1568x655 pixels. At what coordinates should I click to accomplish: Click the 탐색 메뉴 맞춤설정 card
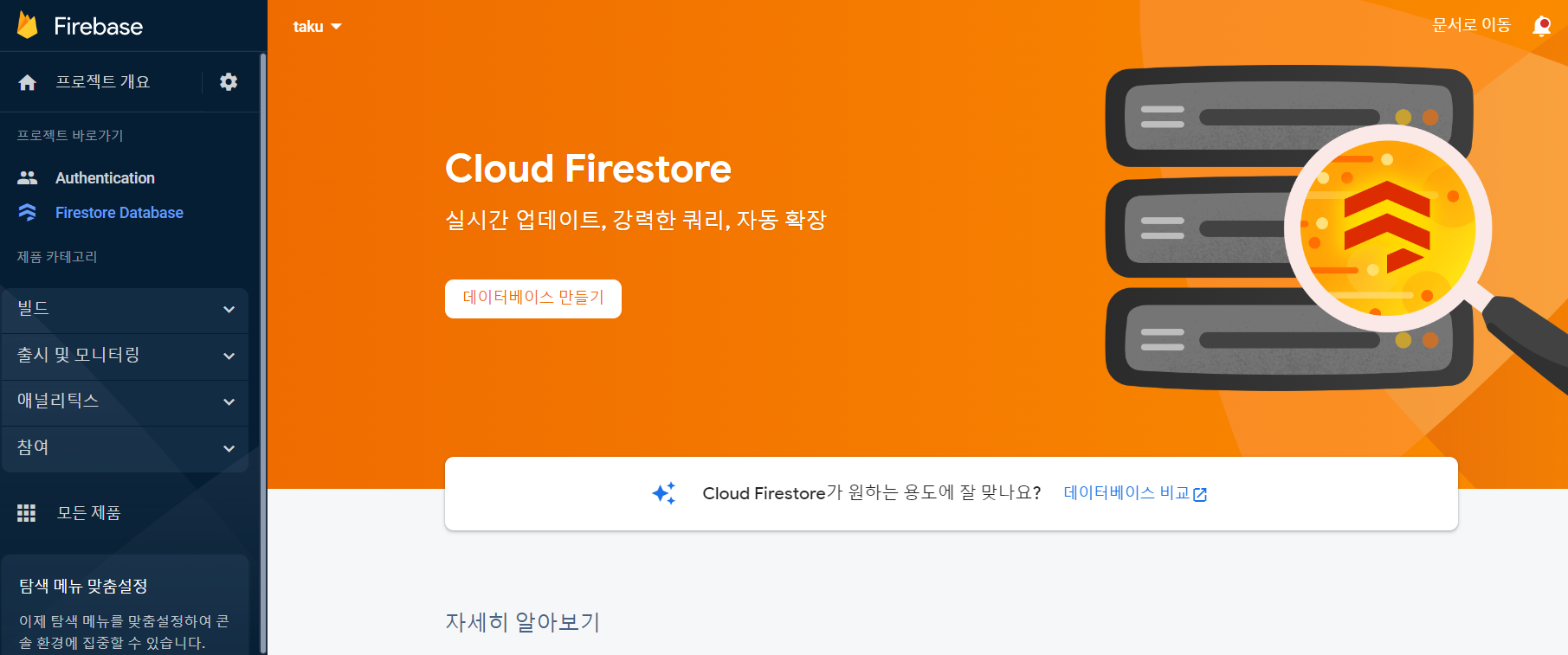coord(125,605)
